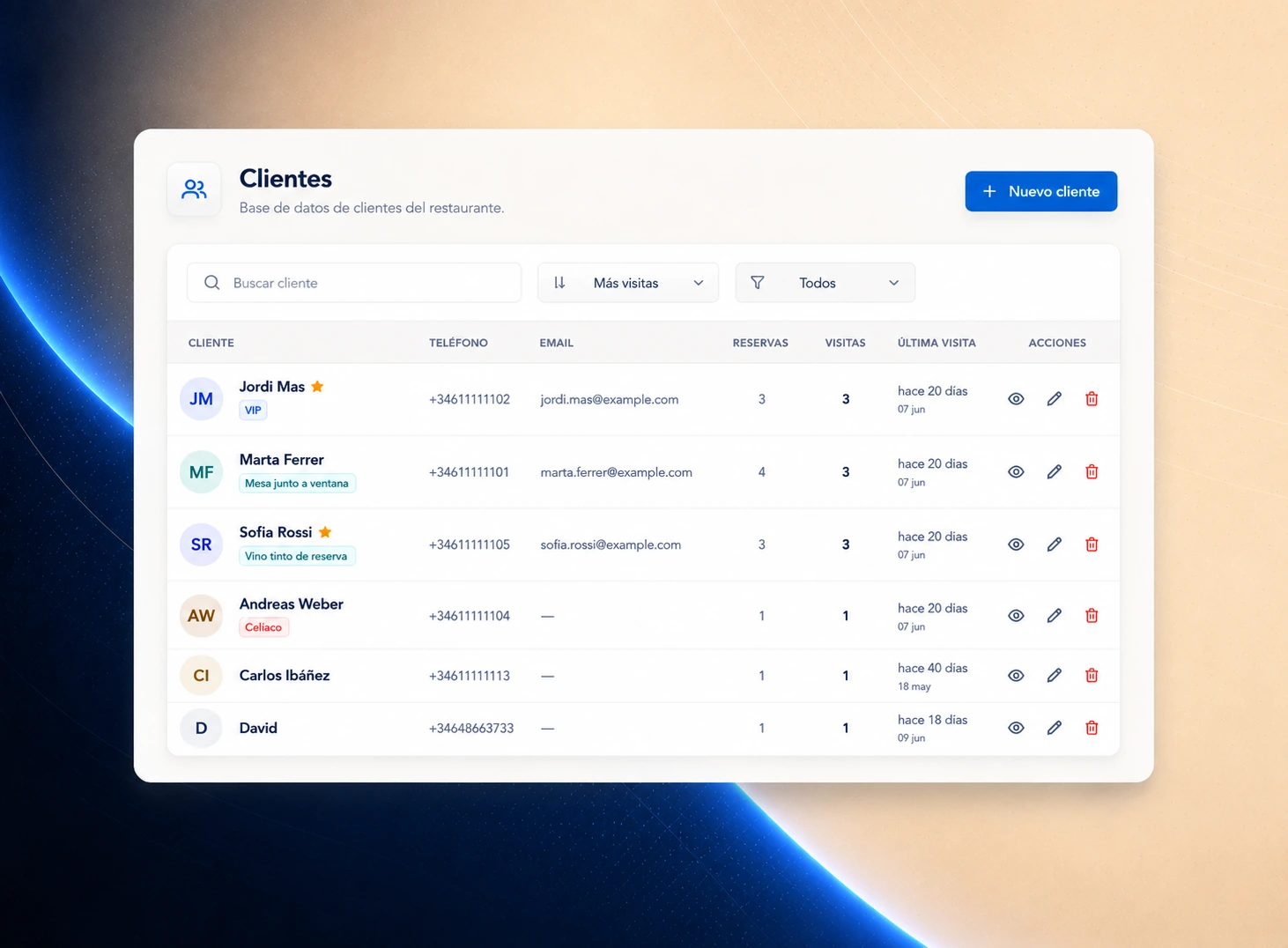The height and width of the screenshot is (948, 1288).
Task: Click the clients people icon beside the title
Action: tap(194, 189)
